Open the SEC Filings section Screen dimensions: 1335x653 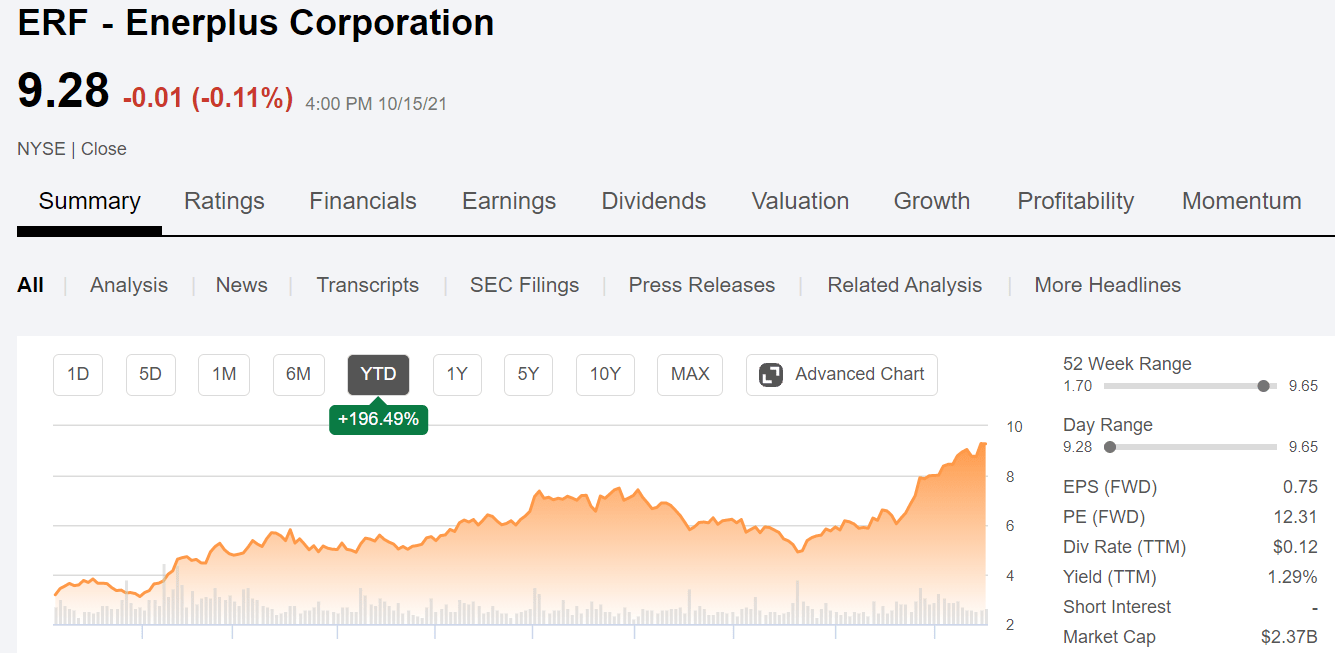pyautogui.click(x=524, y=285)
